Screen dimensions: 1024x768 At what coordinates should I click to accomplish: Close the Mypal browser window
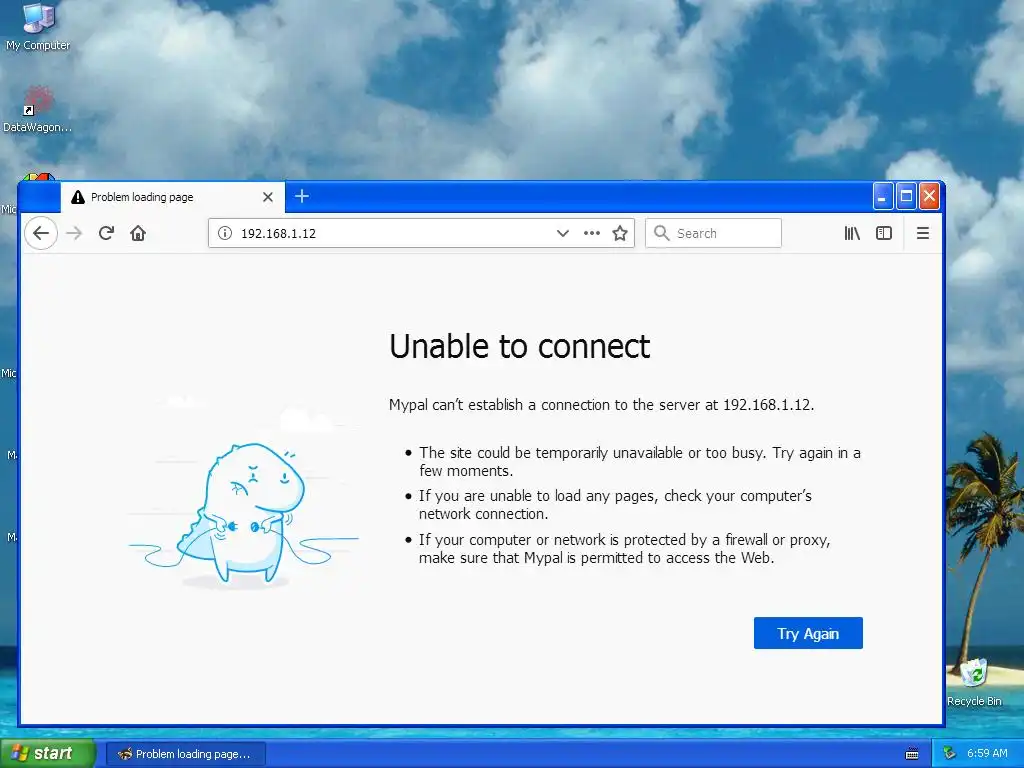tap(929, 196)
